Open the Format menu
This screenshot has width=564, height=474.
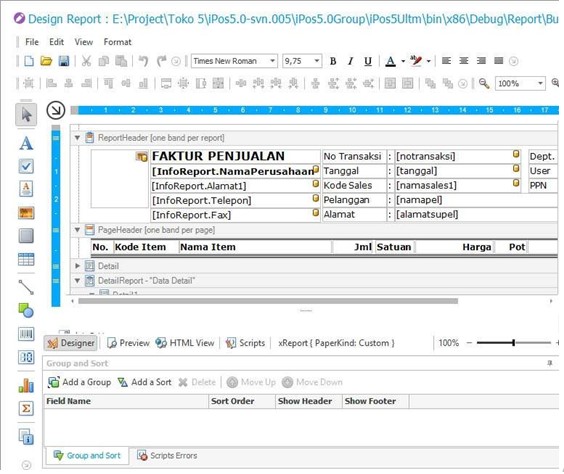pyautogui.click(x=117, y=42)
